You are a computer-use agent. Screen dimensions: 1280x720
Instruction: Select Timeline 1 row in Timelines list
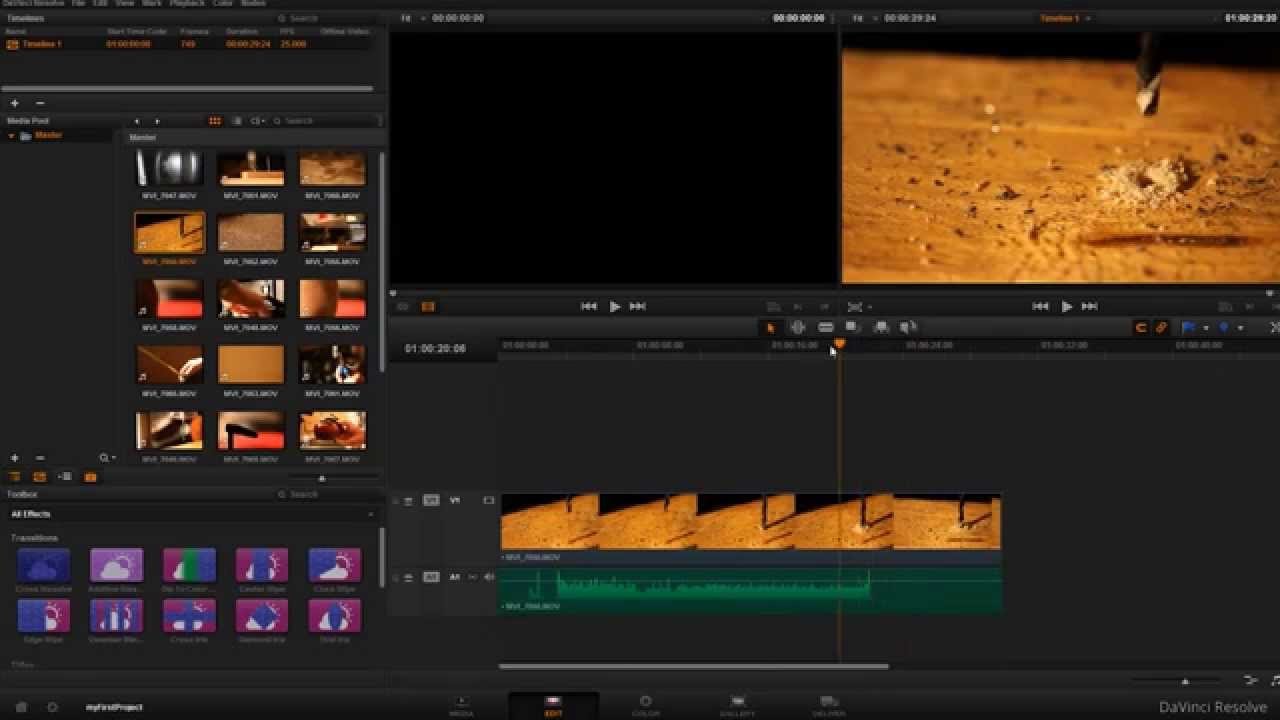188,44
